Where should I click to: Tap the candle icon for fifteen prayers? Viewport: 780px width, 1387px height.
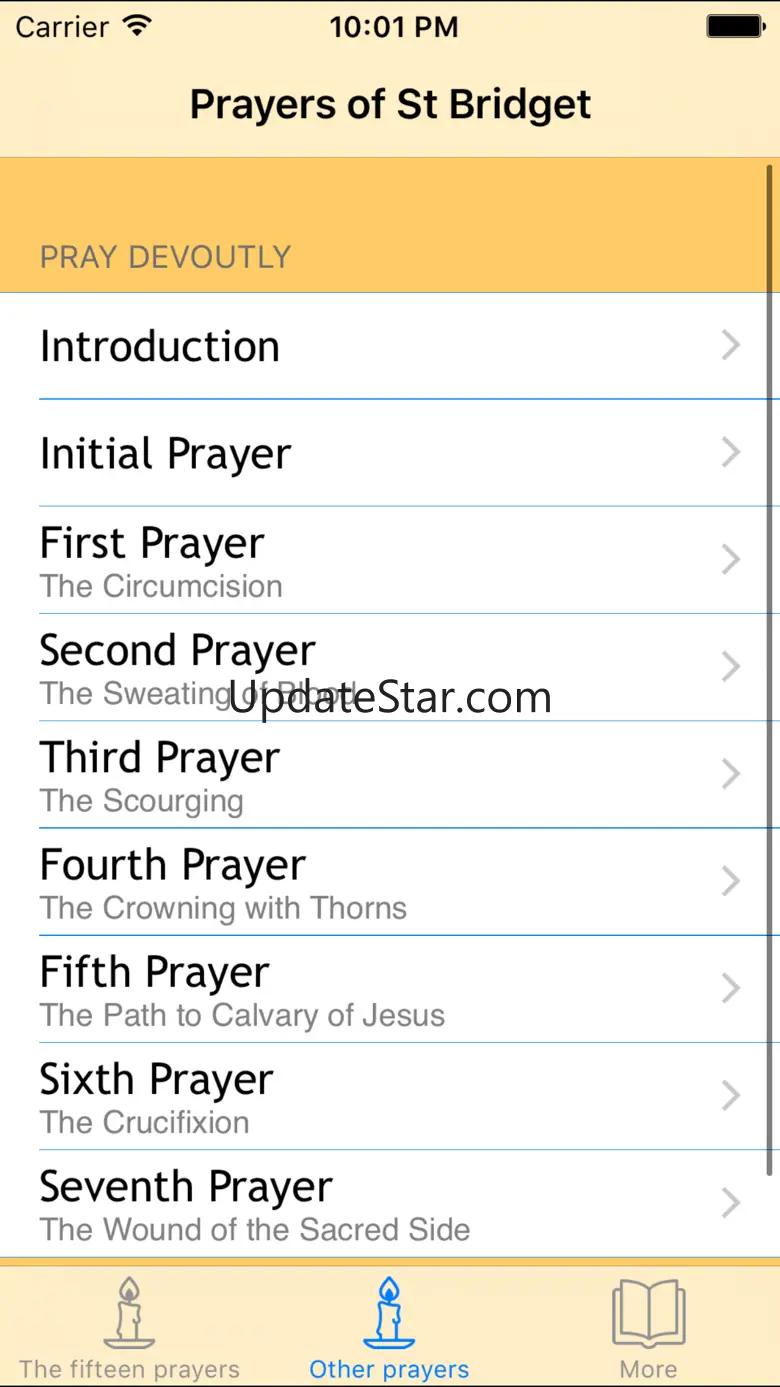click(x=129, y=1312)
